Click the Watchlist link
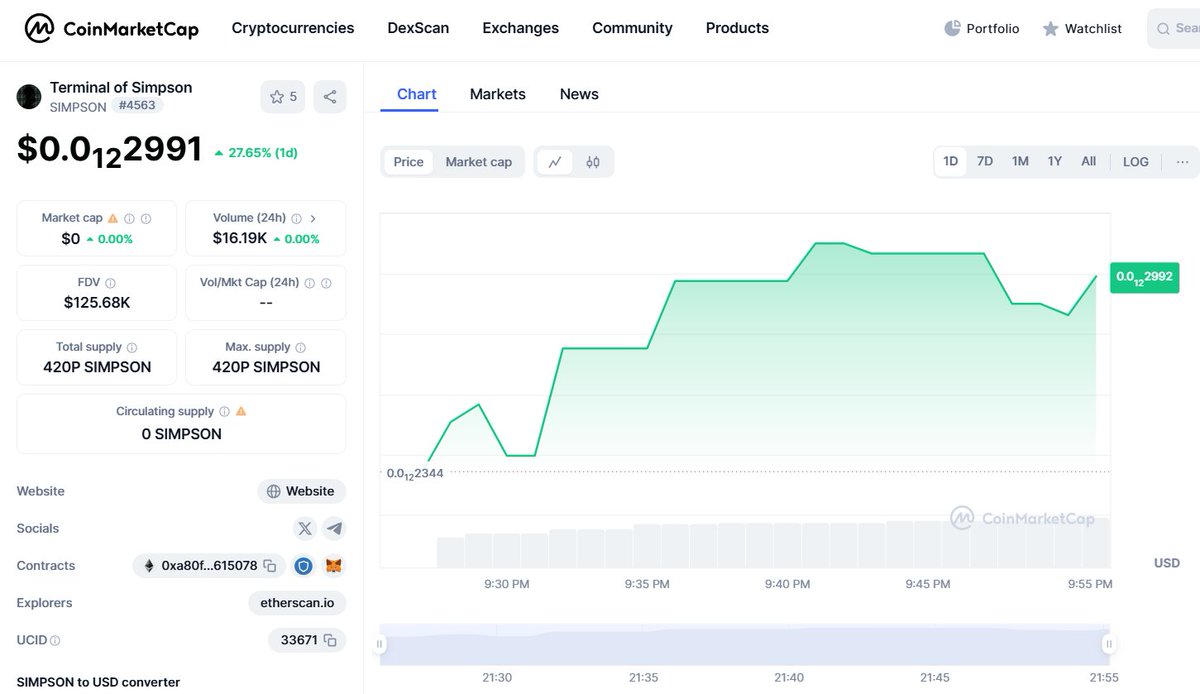Image resolution: width=1200 pixels, height=694 pixels. click(x=1082, y=29)
